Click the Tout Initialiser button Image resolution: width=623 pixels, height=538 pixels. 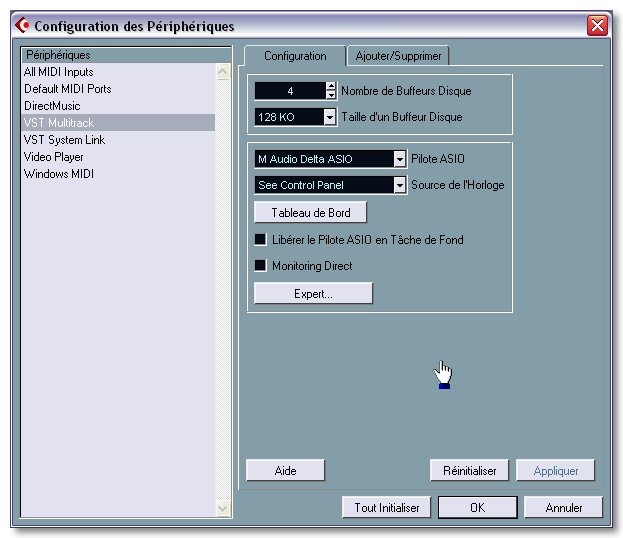coord(387,507)
